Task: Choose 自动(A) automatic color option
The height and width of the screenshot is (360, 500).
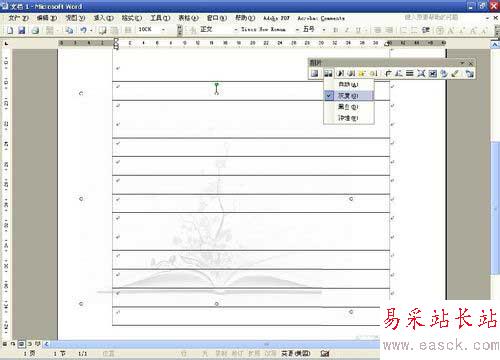Action: coord(349,85)
